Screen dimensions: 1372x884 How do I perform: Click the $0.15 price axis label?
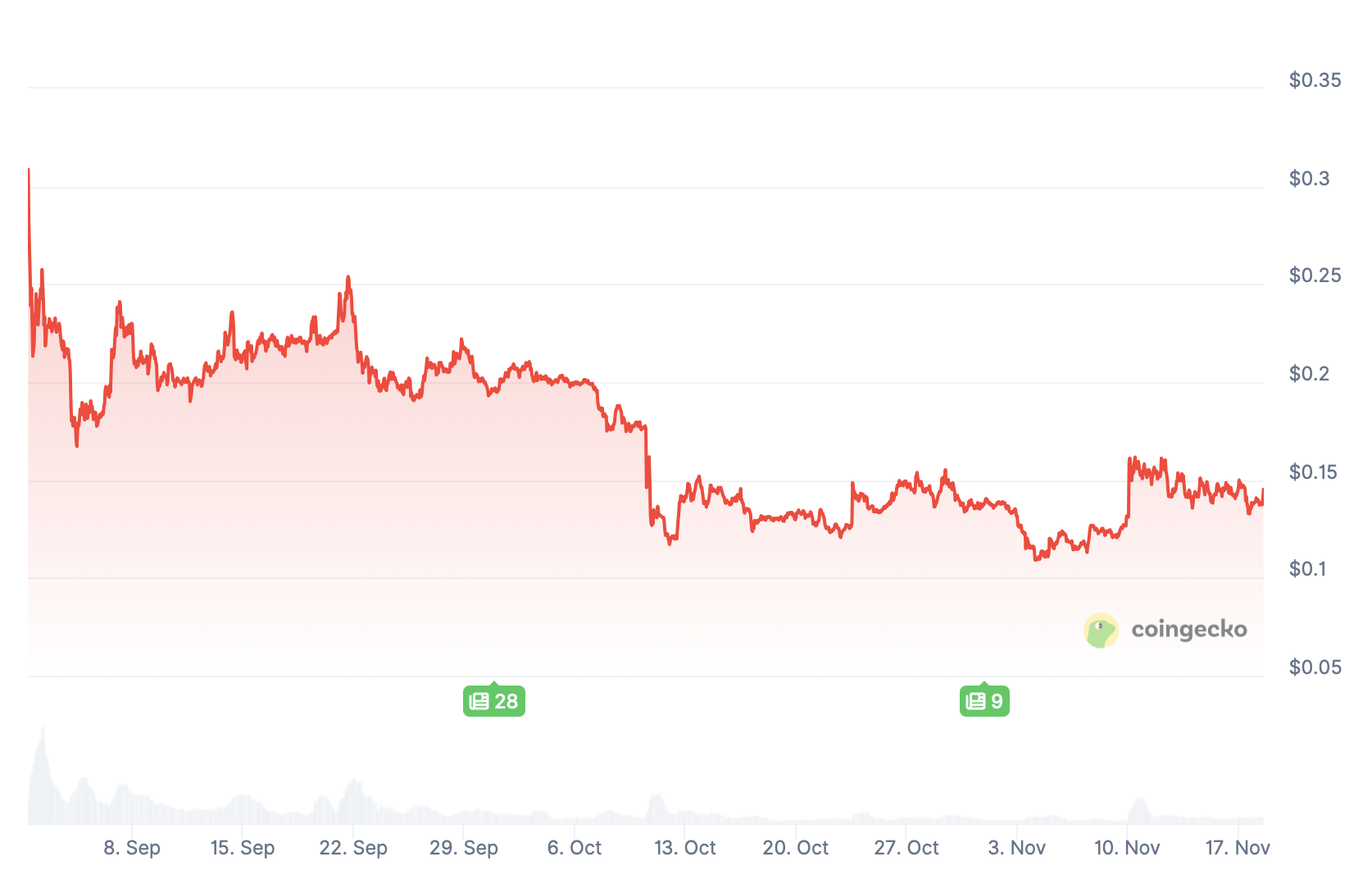click(x=1313, y=472)
